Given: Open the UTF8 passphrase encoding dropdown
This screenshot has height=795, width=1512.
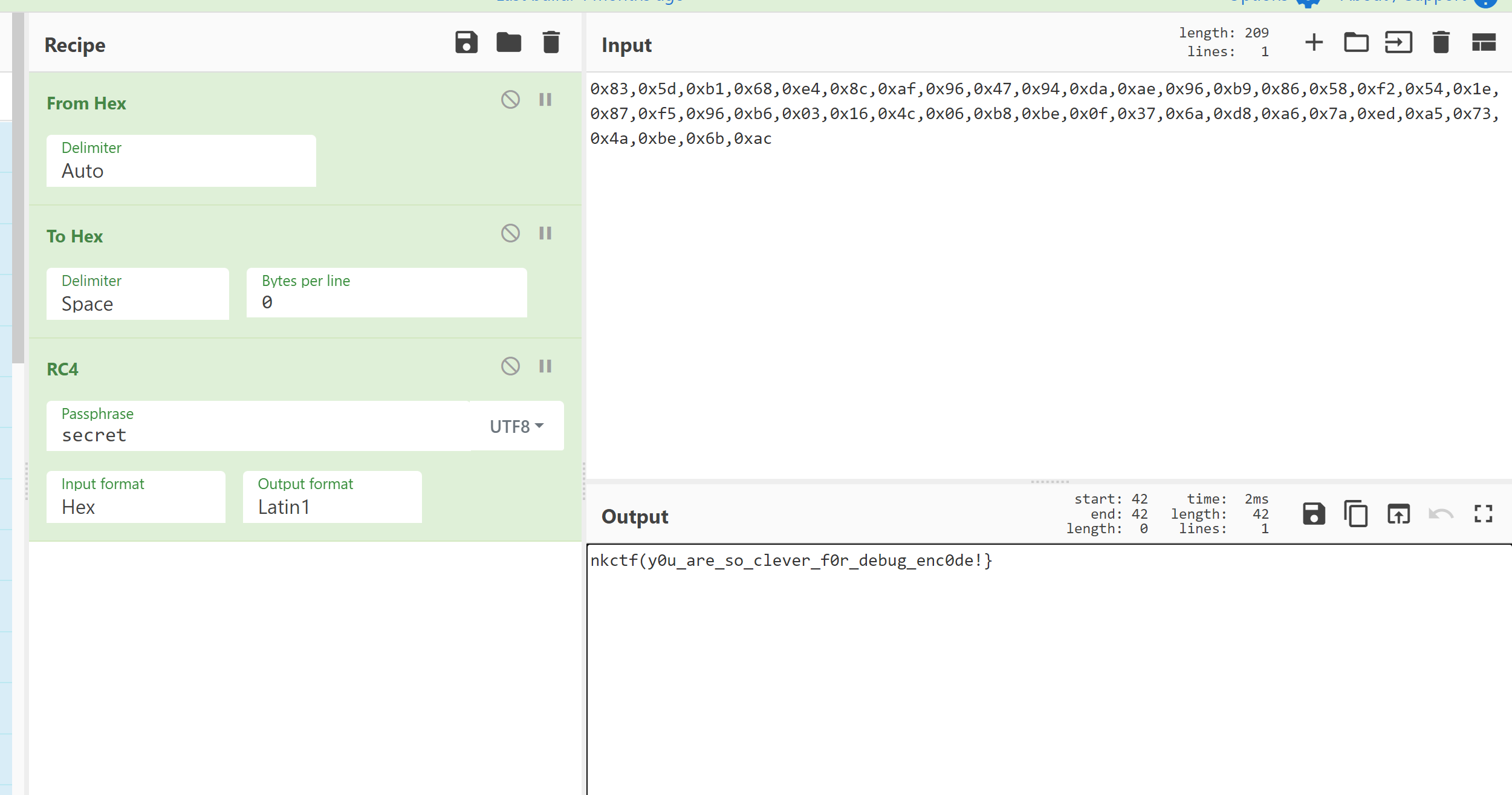Looking at the screenshot, I should point(517,426).
